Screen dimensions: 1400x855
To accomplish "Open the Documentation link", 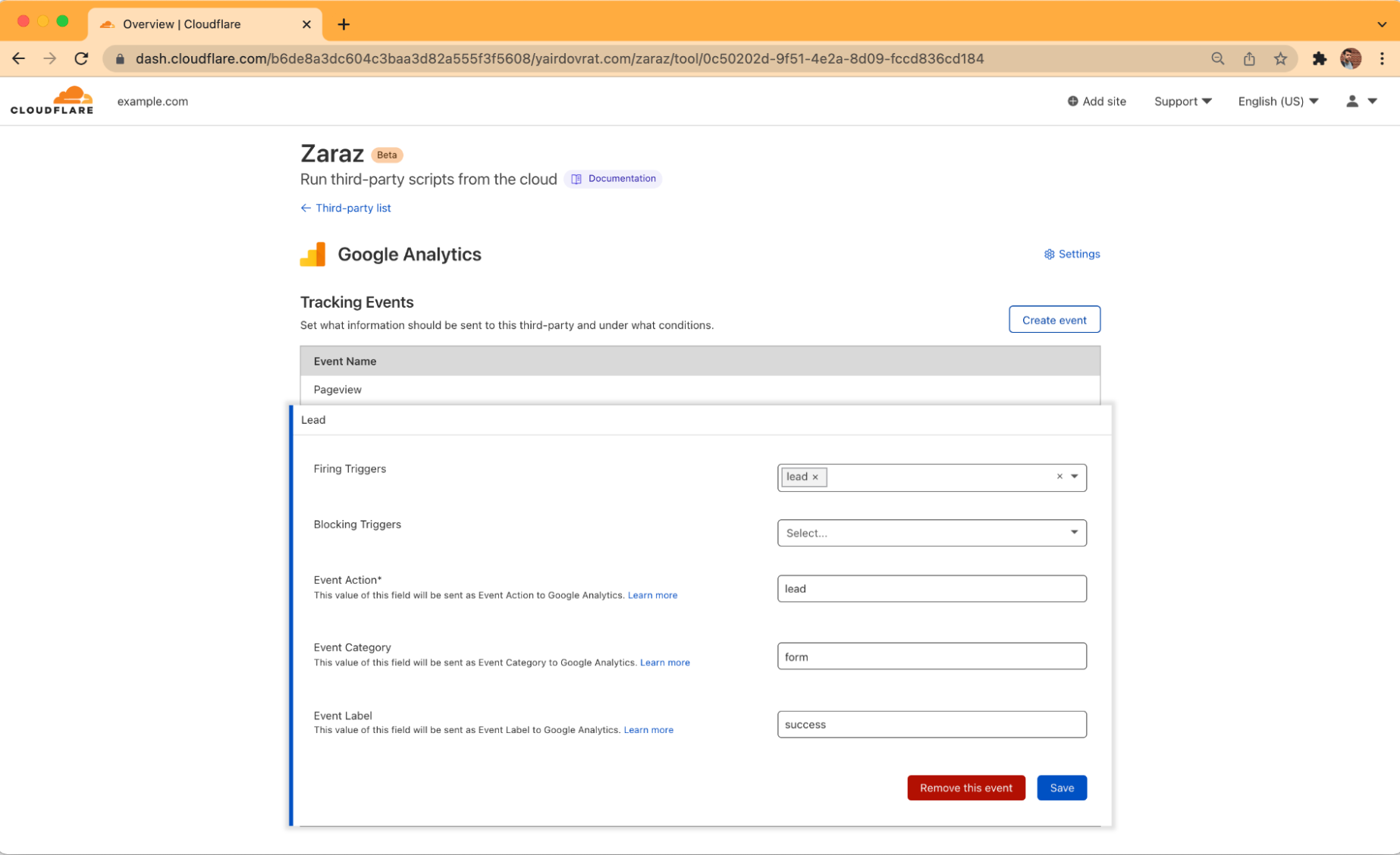I will click(614, 179).
